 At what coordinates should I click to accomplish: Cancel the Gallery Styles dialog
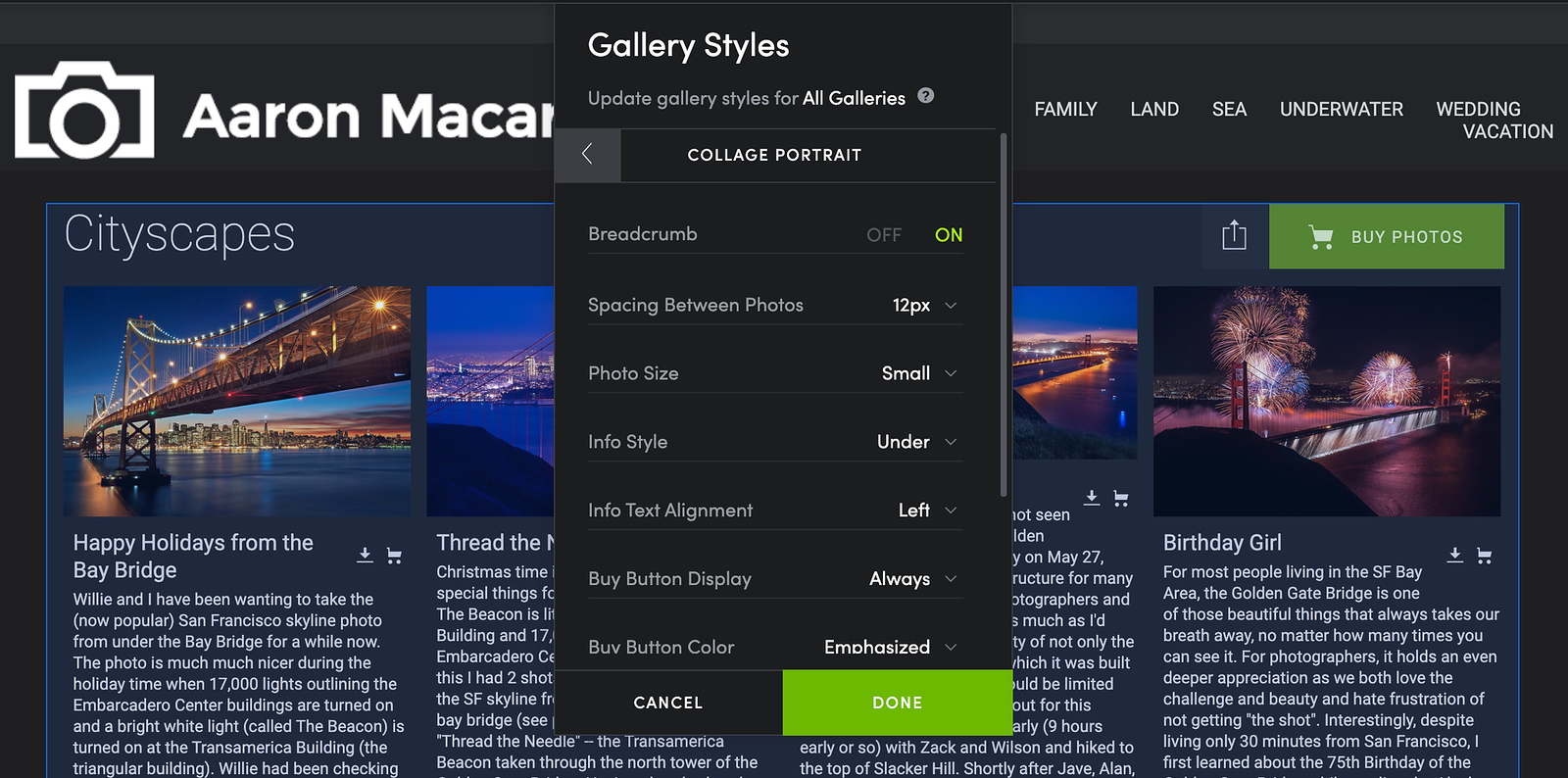(x=668, y=703)
